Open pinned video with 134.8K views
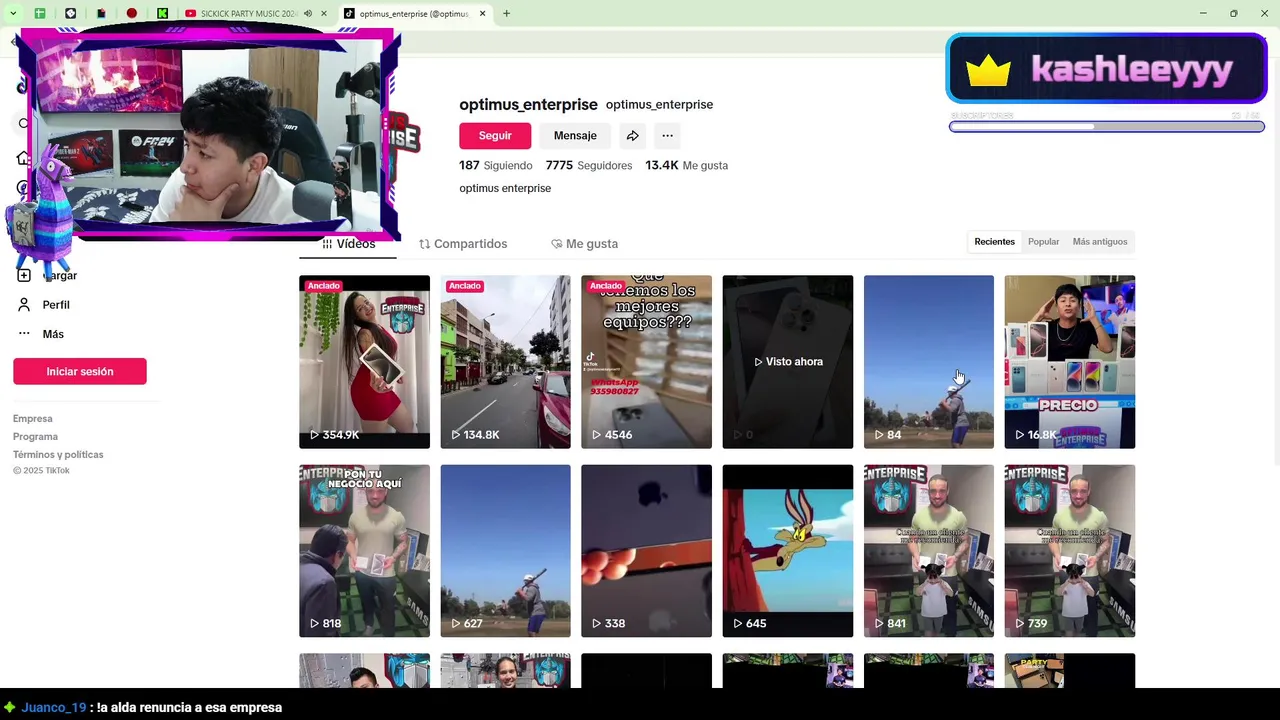 pos(505,362)
